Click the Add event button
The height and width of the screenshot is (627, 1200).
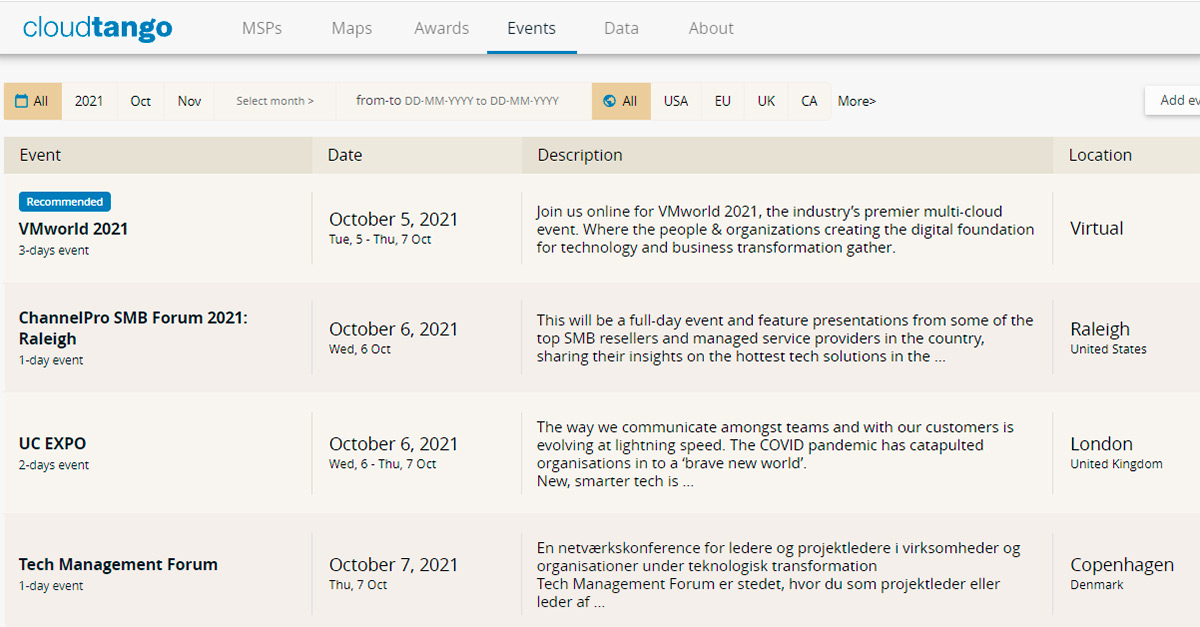pyautogui.click(x=1173, y=101)
